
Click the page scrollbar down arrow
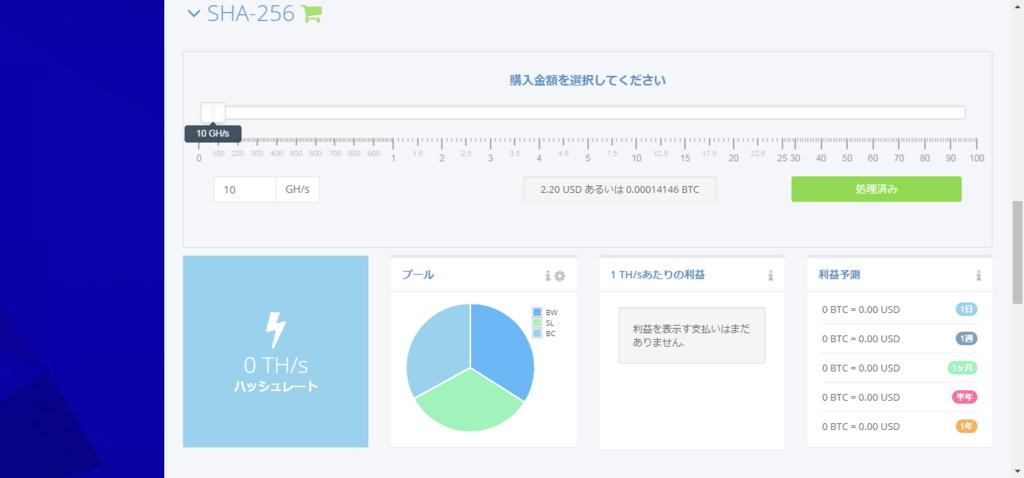(x=1017, y=471)
